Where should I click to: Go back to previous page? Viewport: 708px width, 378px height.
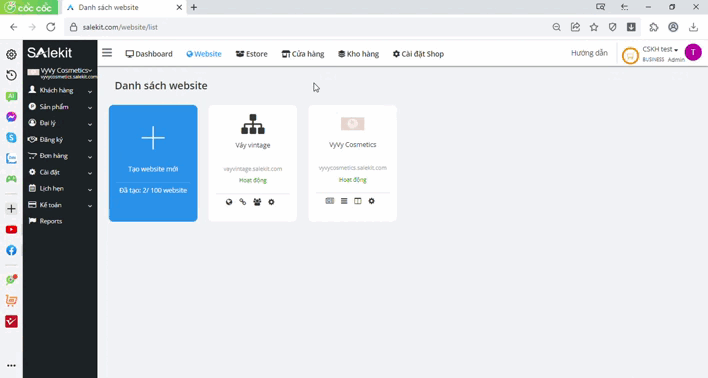tap(14, 27)
